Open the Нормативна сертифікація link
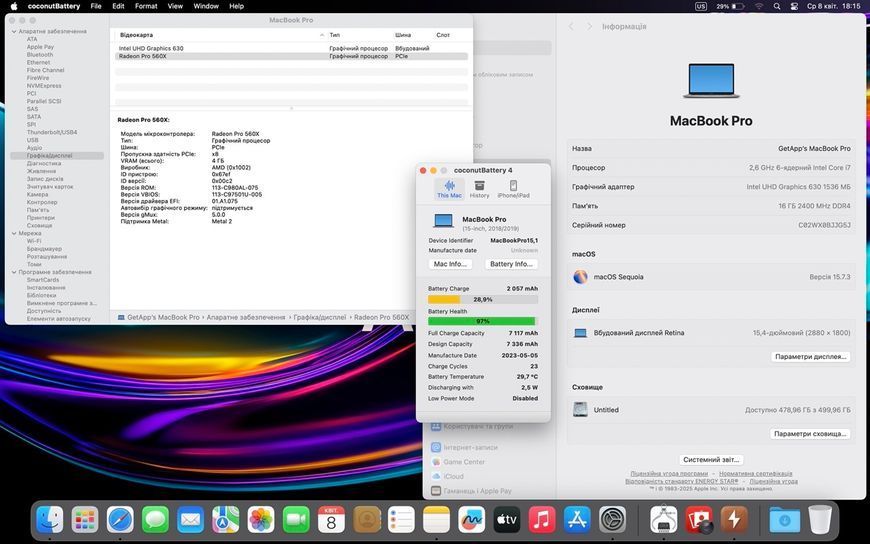This screenshot has height=544, width=870. [756, 474]
